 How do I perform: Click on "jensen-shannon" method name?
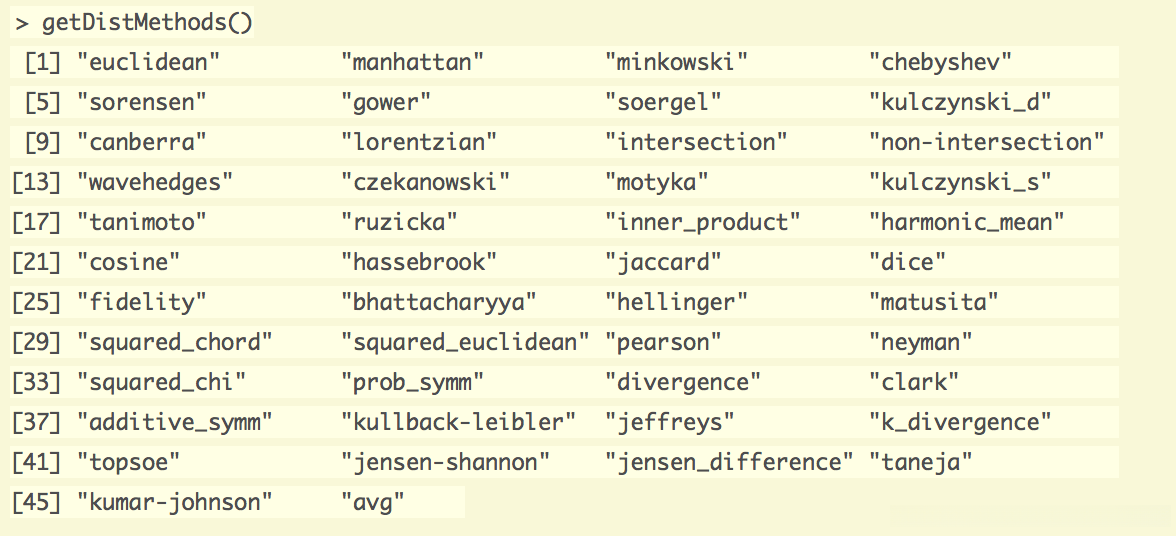(446, 462)
